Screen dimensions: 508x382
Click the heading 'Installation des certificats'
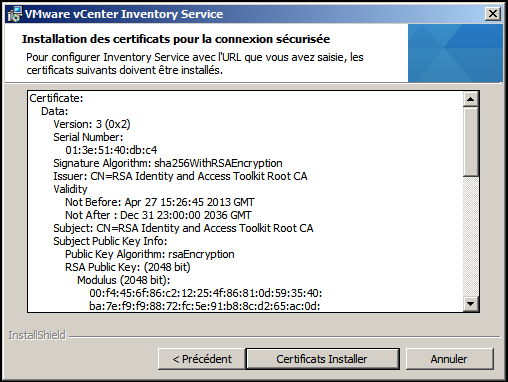pos(176,39)
